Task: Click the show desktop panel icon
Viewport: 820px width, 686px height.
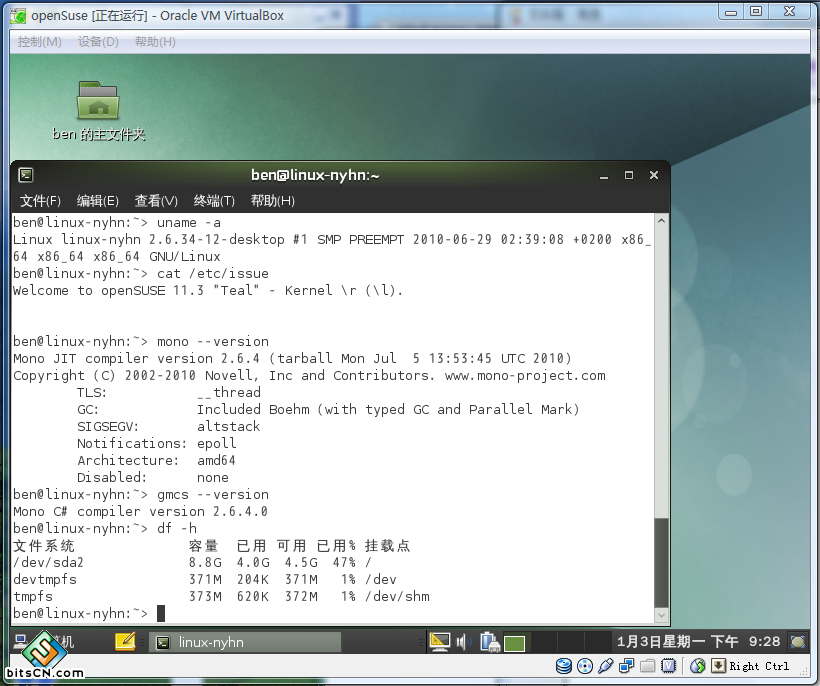Action: 798,642
